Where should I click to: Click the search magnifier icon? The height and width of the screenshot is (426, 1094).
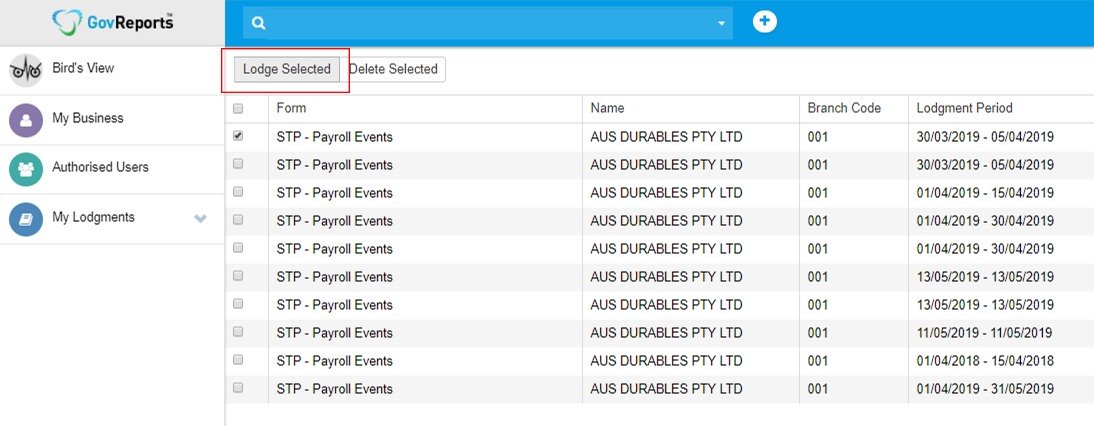[x=259, y=23]
